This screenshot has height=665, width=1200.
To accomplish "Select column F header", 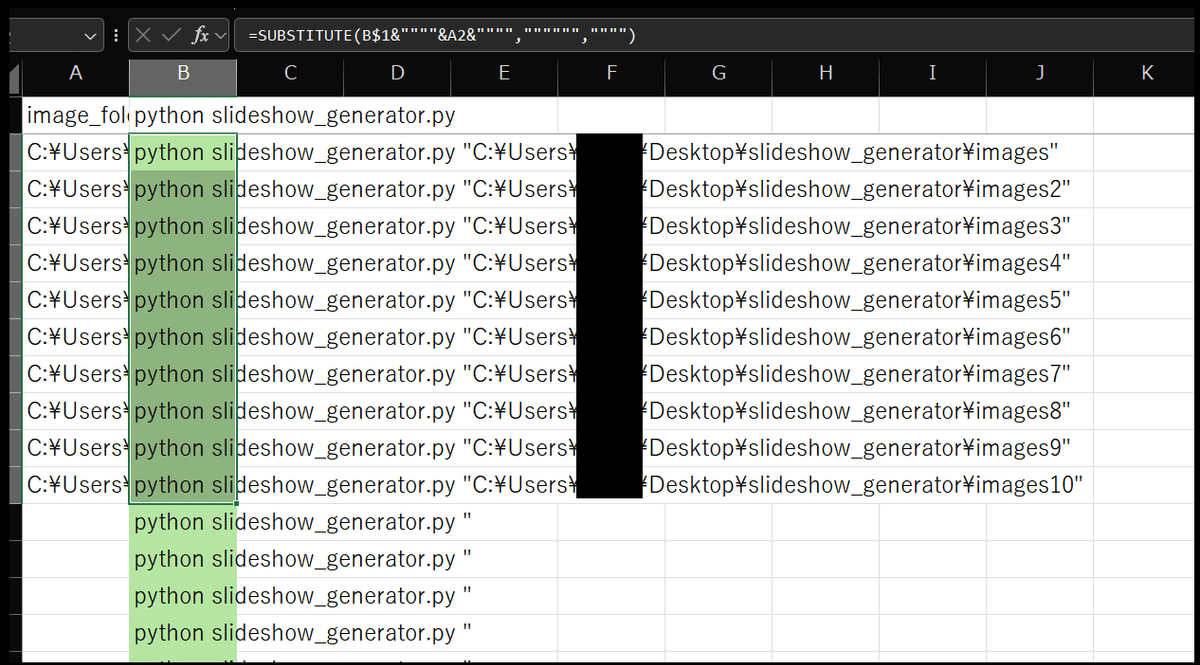I will [611, 73].
